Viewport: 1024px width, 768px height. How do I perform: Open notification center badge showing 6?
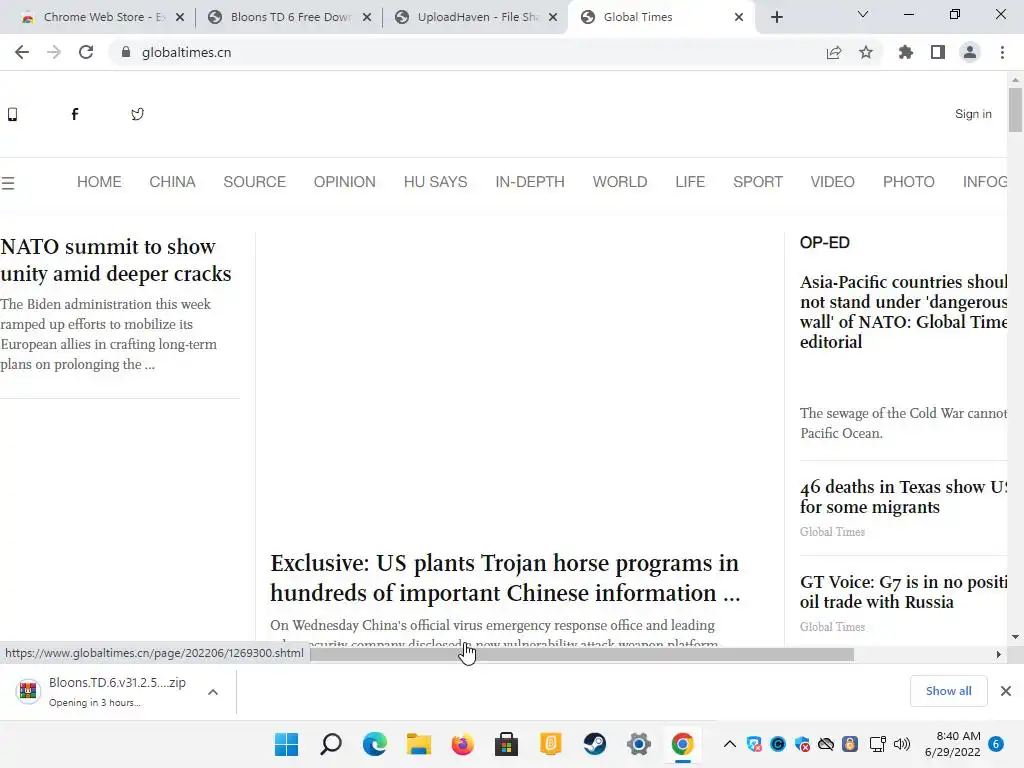(x=996, y=744)
